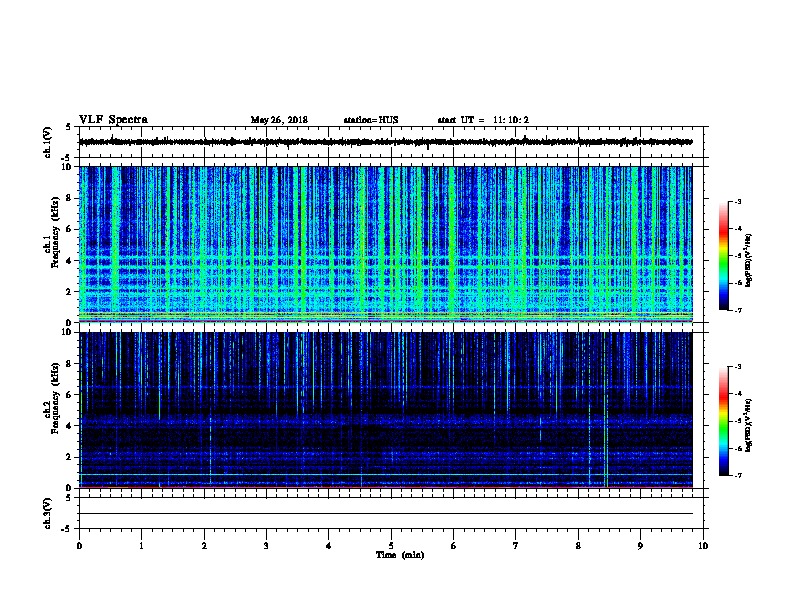Image resolution: width=792 pixels, height=612 pixels.
Task: Click the upper PSD color bar
Action: 723,256
